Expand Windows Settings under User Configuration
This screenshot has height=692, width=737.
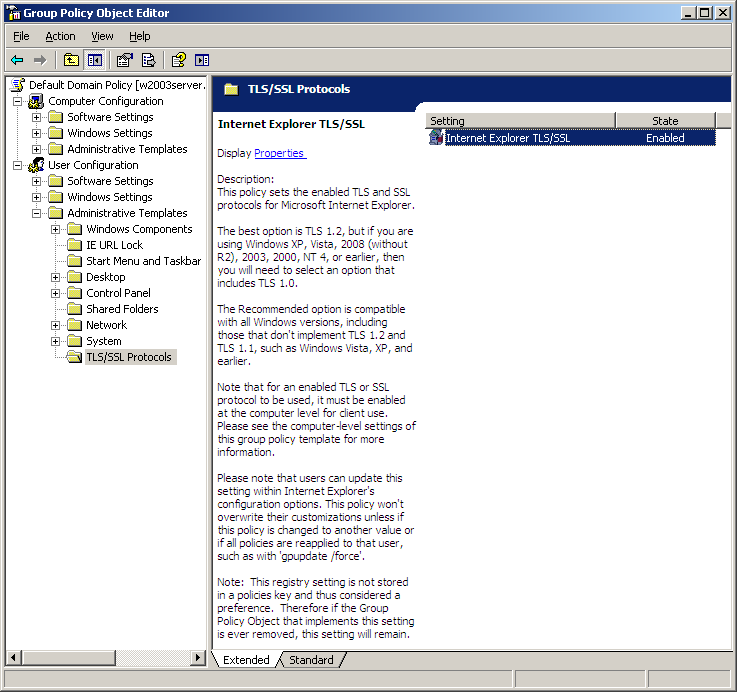point(36,197)
